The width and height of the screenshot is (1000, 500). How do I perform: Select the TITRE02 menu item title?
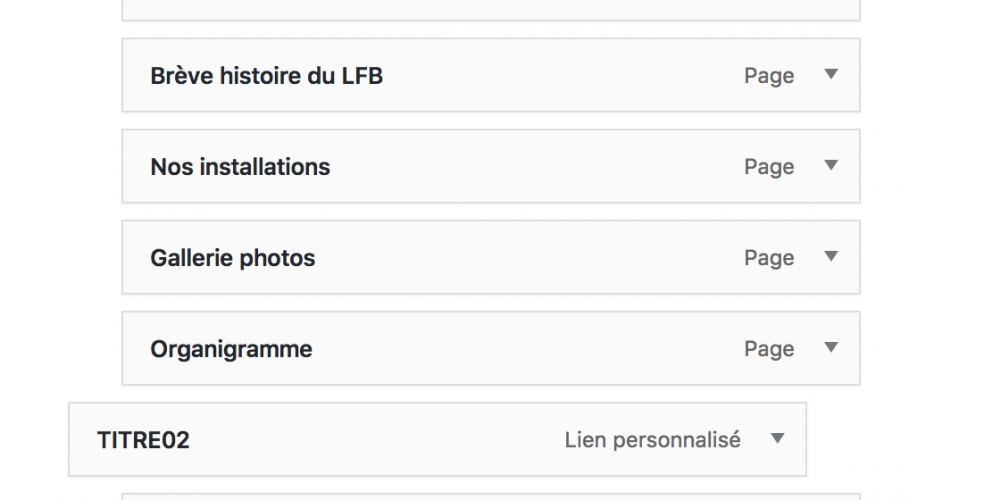pos(143,440)
